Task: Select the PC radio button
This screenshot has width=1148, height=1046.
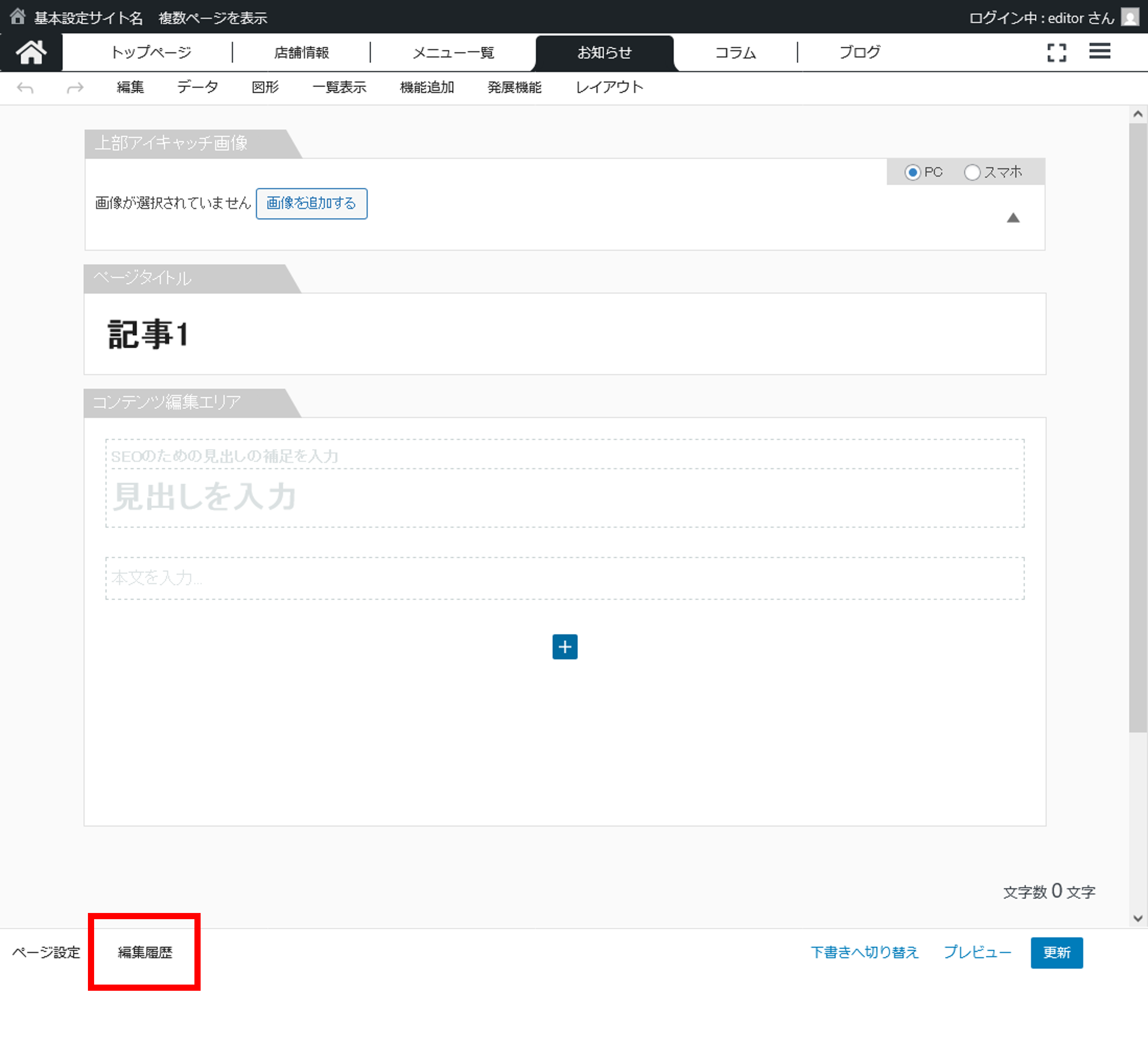Action: pyautogui.click(x=912, y=172)
